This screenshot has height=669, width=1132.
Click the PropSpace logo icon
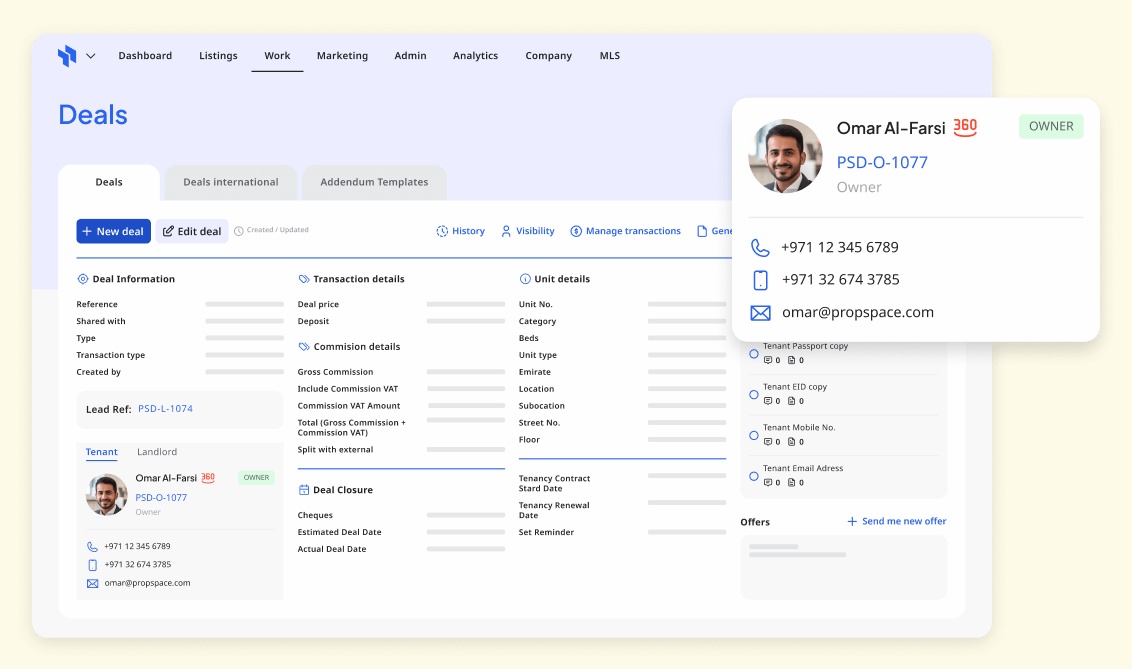(x=67, y=56)
